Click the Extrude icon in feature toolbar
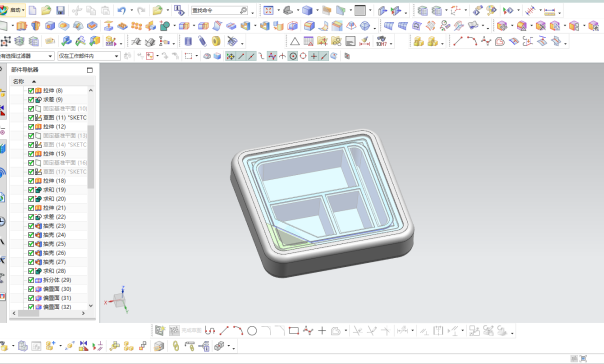Viewport: 604px width, 364px height. (22, 26)
